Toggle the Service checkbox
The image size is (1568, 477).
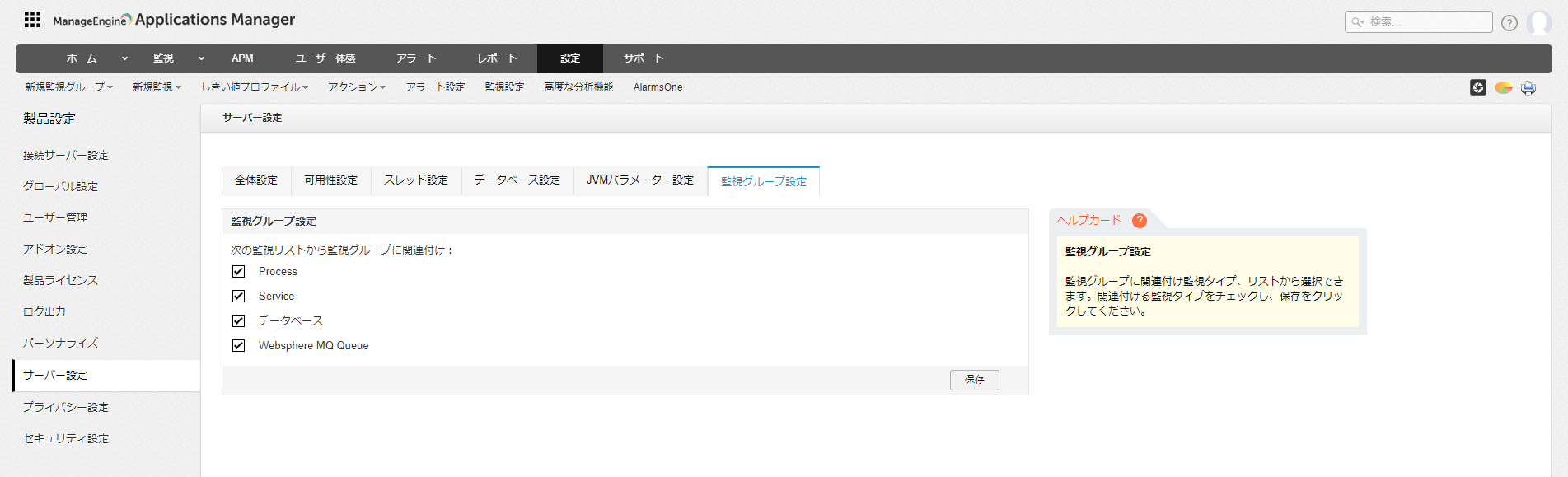point(239,297)
